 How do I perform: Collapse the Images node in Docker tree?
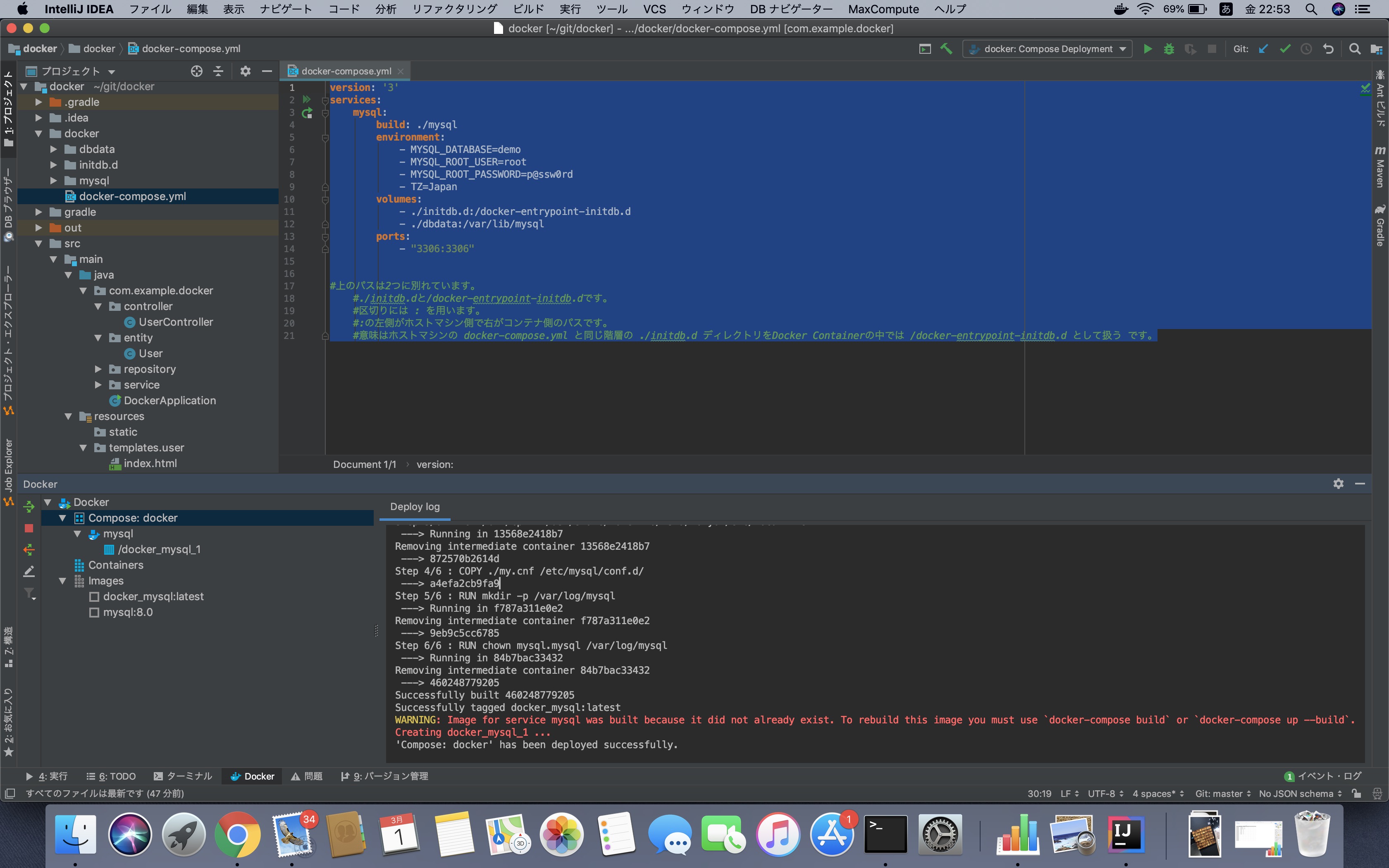62,581
